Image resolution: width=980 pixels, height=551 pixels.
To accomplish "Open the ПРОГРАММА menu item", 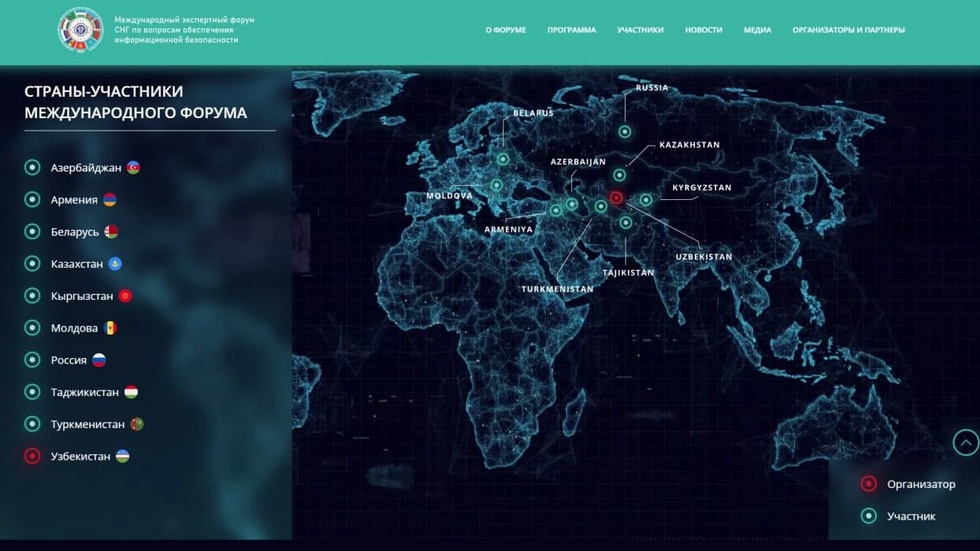I will tap(571, 30).
